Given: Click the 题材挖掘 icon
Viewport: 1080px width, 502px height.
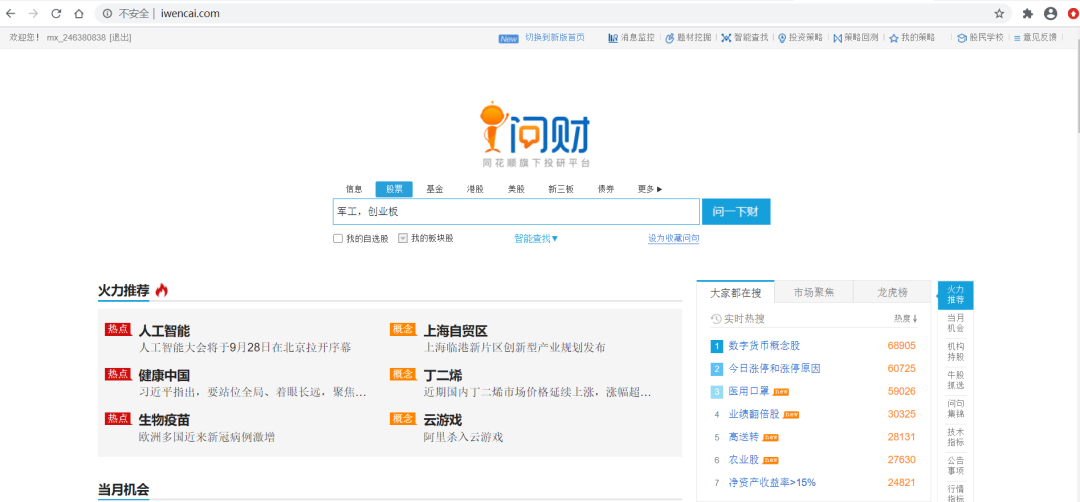Looking at the screenshot, I should pos(669,38).
